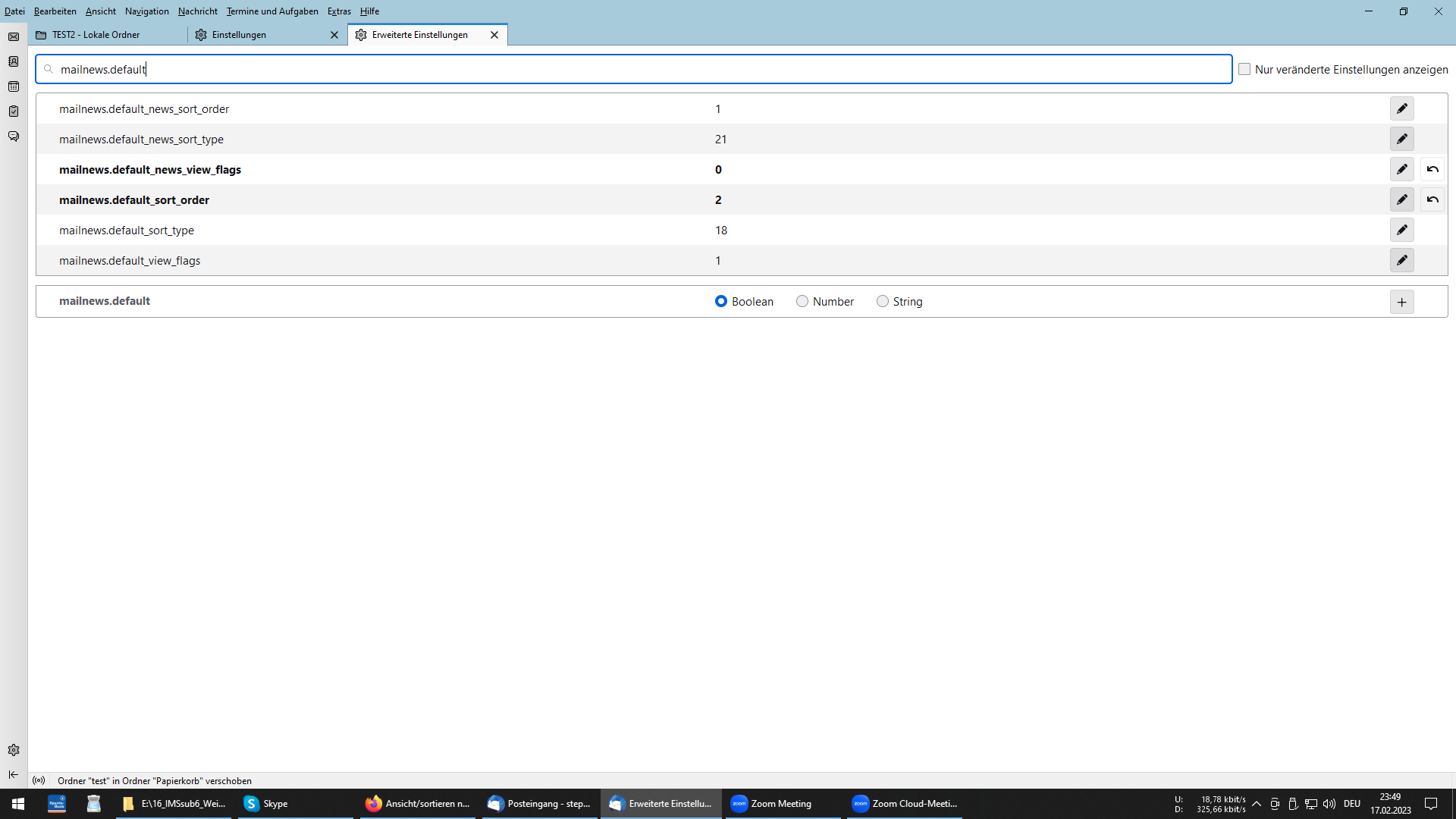The image size is (1456, 819).
Task: Reset mailnews.default_sort_order to default value
Action: (1432, 199)
